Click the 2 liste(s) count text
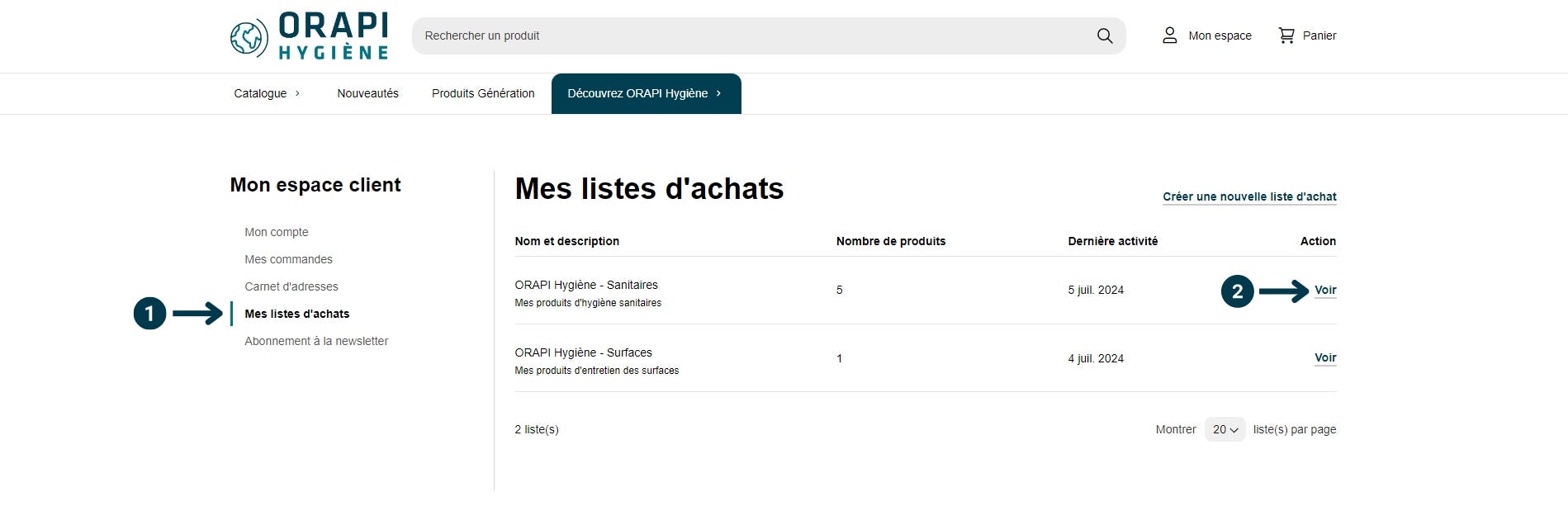This screenshot has width=1568, height=525. pyautogui.click(x=537, y=429)
